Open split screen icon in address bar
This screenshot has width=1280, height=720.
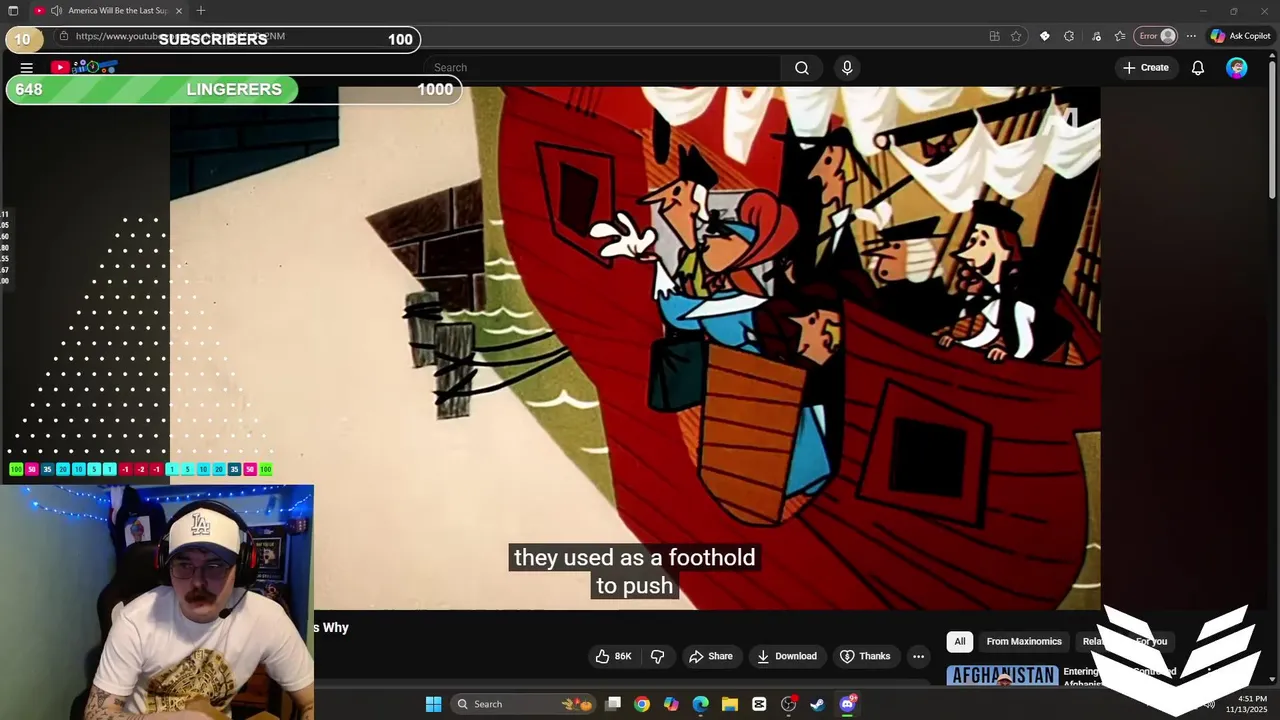994,36
